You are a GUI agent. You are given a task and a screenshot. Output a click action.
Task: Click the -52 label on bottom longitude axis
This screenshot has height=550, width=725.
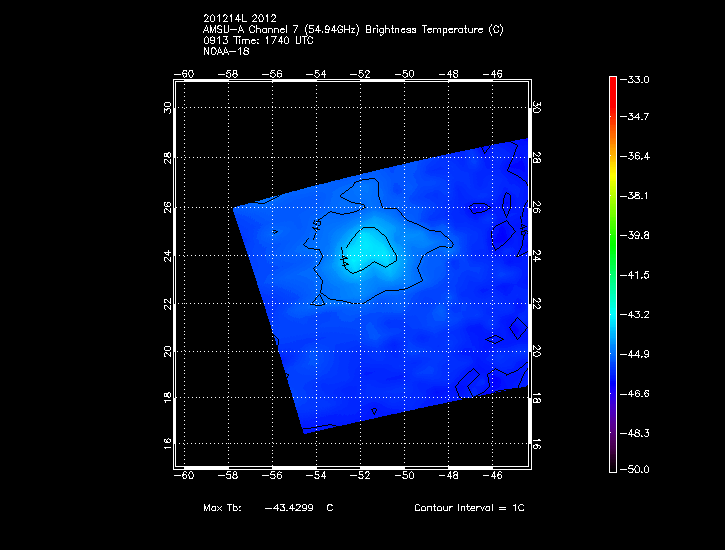point(360,477)
